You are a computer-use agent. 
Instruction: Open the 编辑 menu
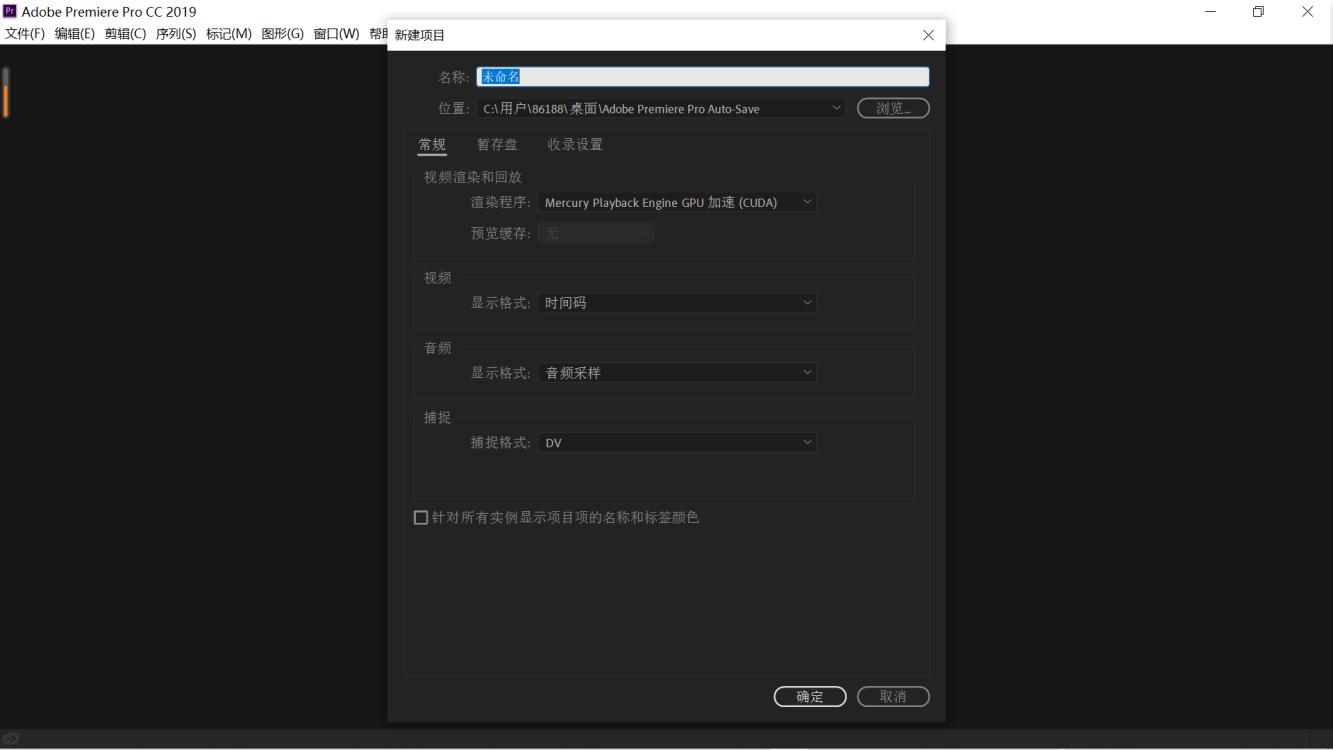click(75, 32)
